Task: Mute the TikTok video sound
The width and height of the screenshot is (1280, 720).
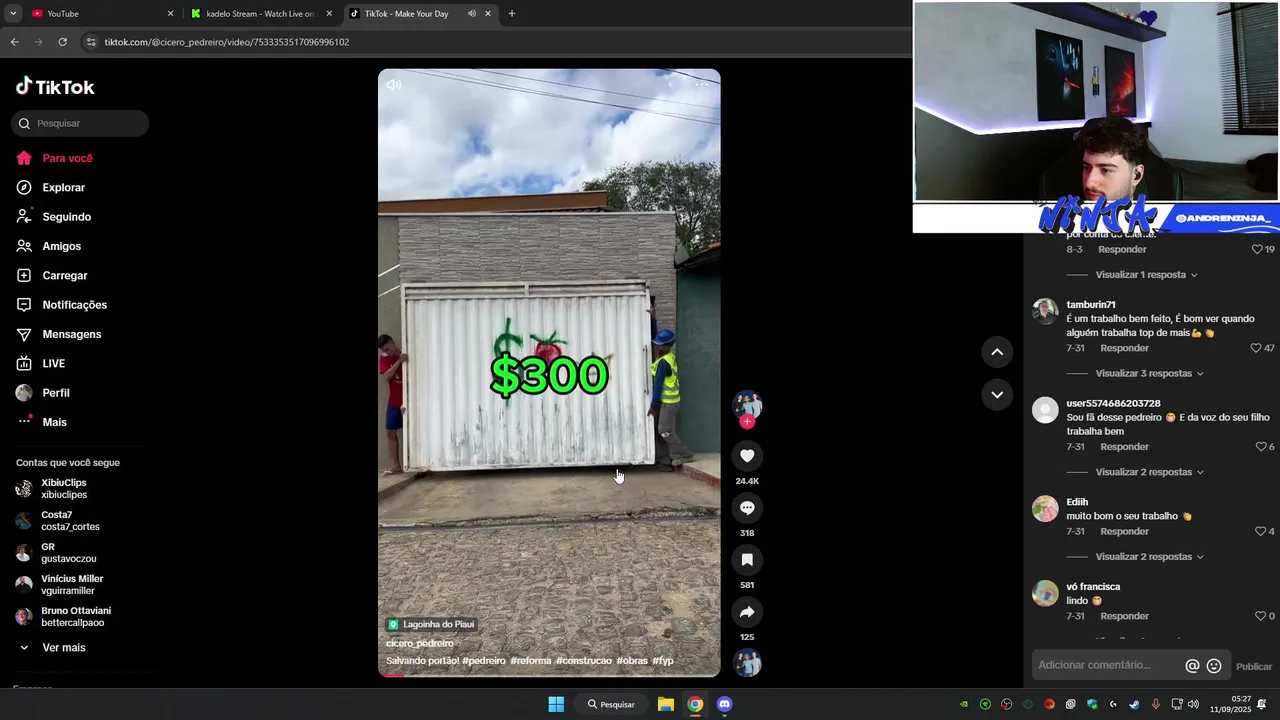Action: 394,85
